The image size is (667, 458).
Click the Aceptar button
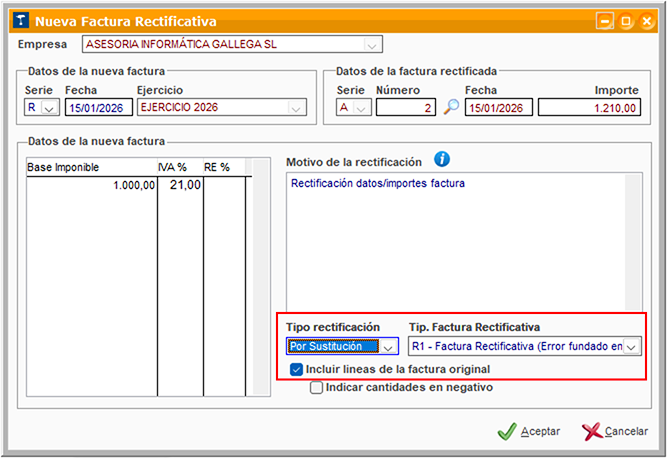pyautogui.click(x=529, y=432)
